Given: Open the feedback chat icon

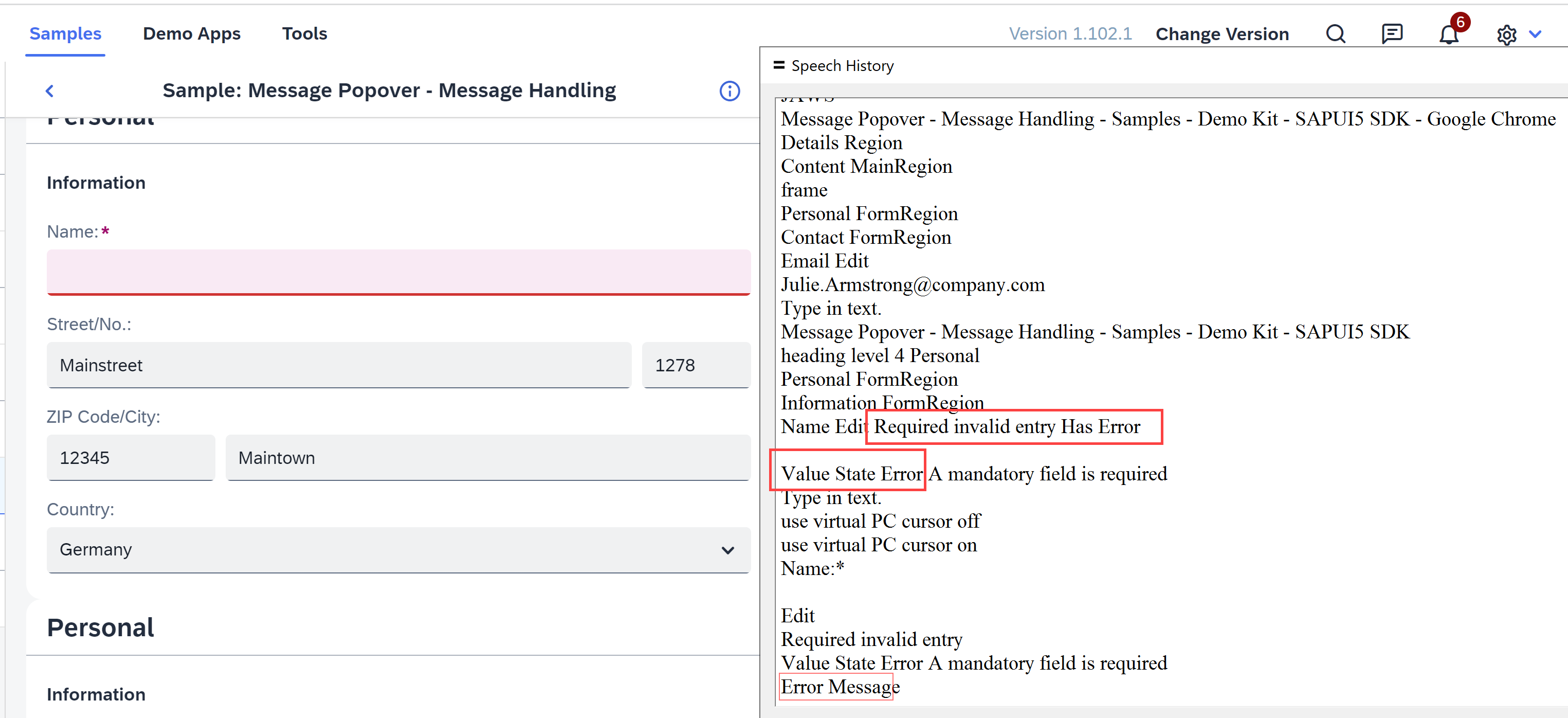Looking at the screenshot, I should (x=1392, y=33).
